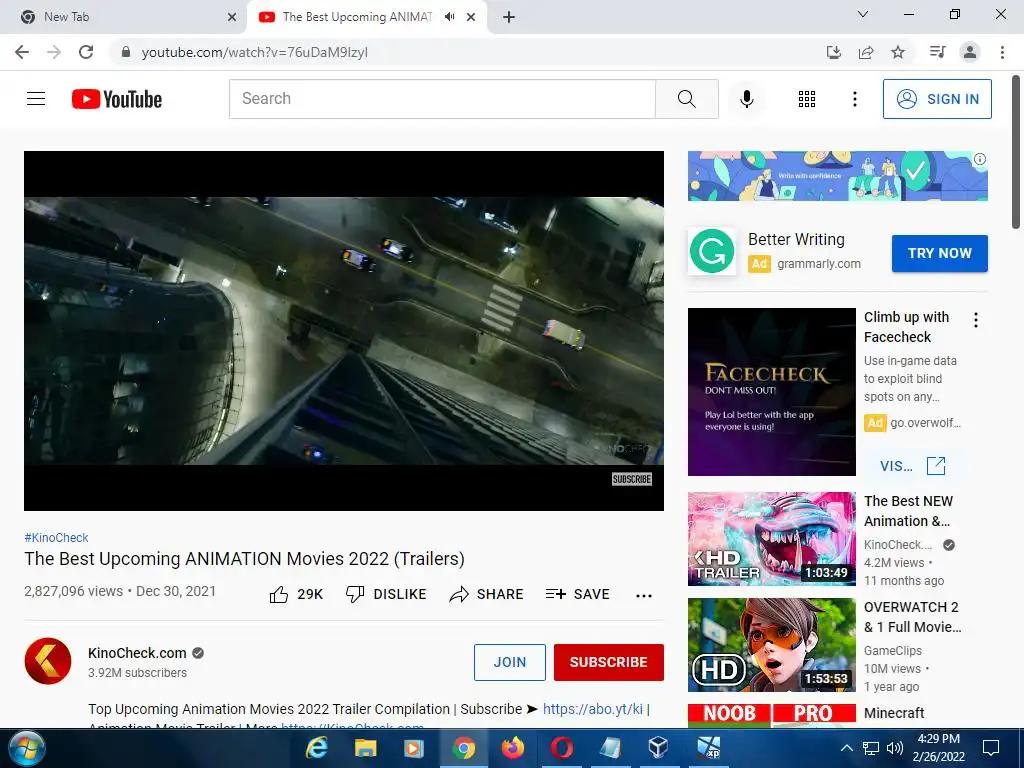Click the address bar URL
Image resolution: width=1024 pixels, height=768 pixels.
click(x=255, y=52)
